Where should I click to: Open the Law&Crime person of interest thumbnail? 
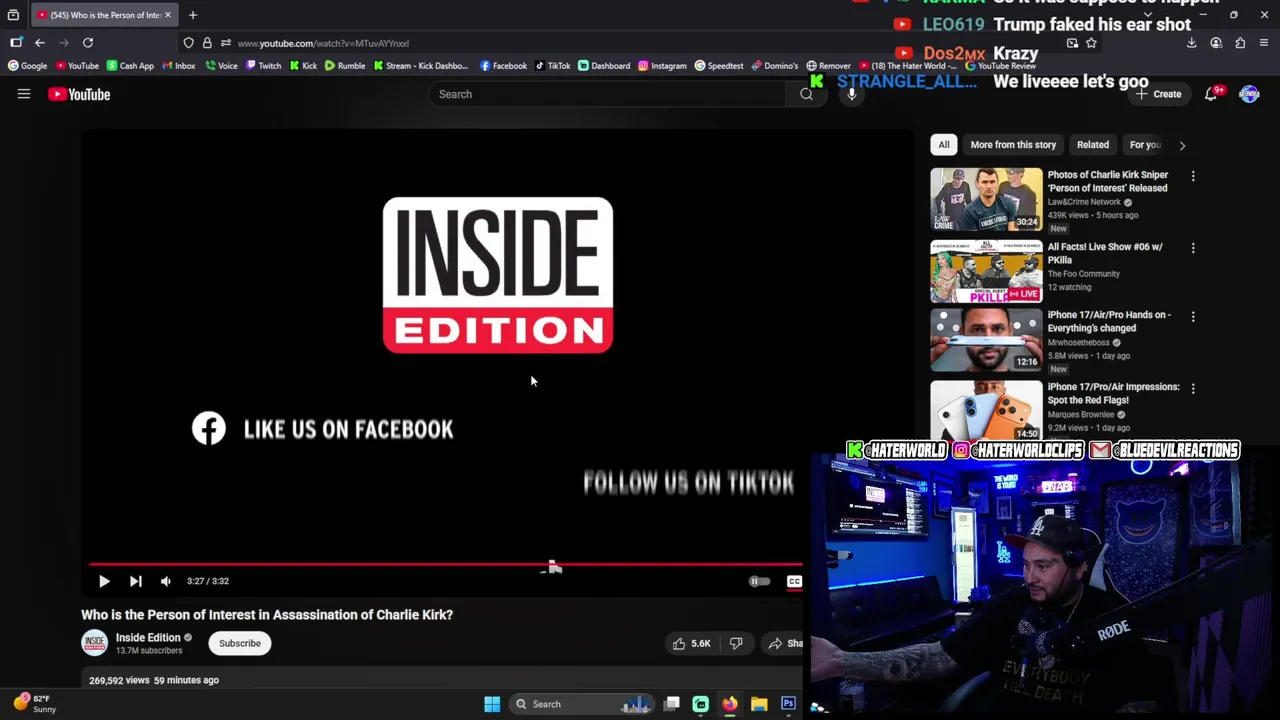[986, 199]
